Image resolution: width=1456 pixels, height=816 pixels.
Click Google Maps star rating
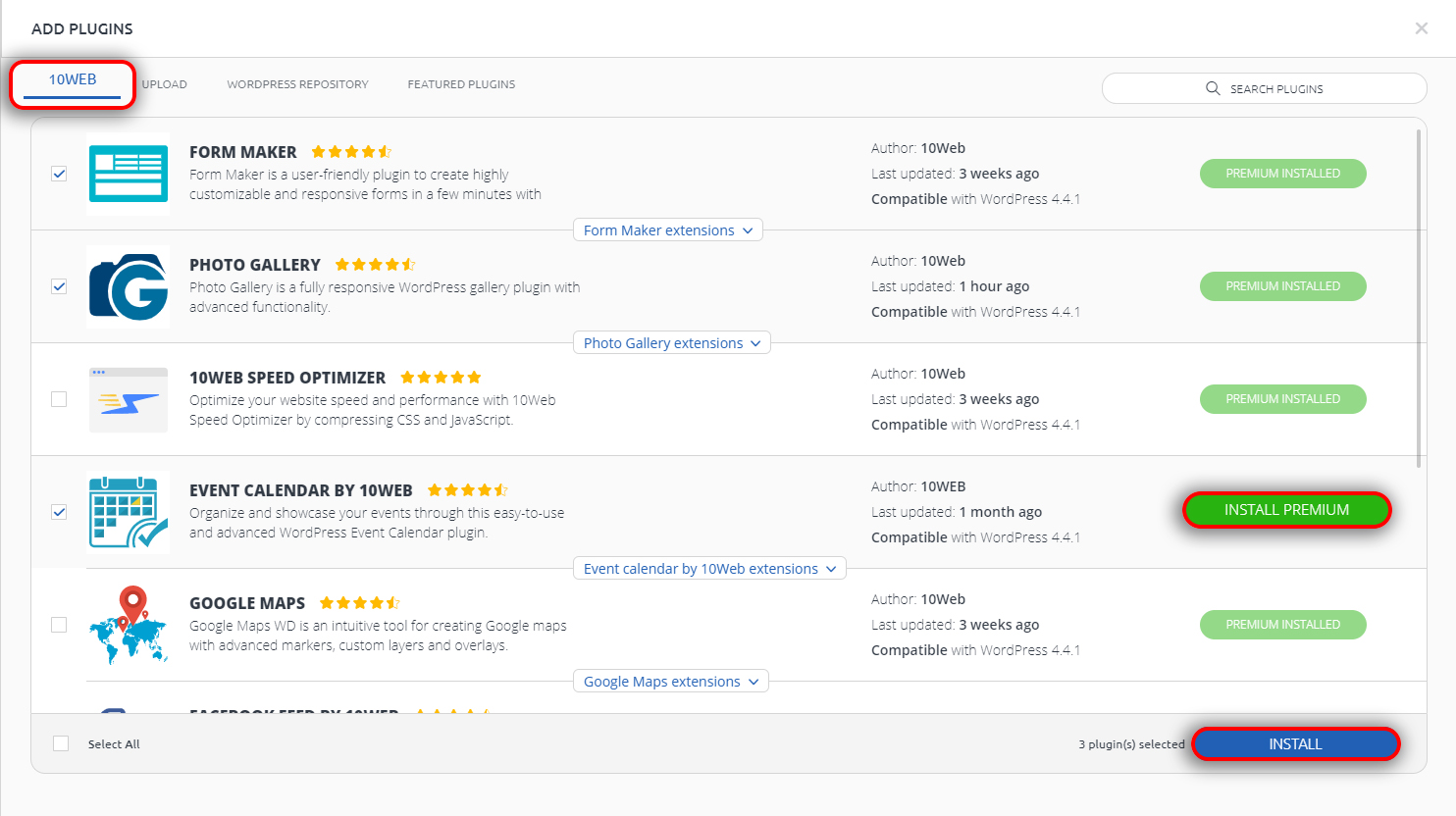point(359,603)
